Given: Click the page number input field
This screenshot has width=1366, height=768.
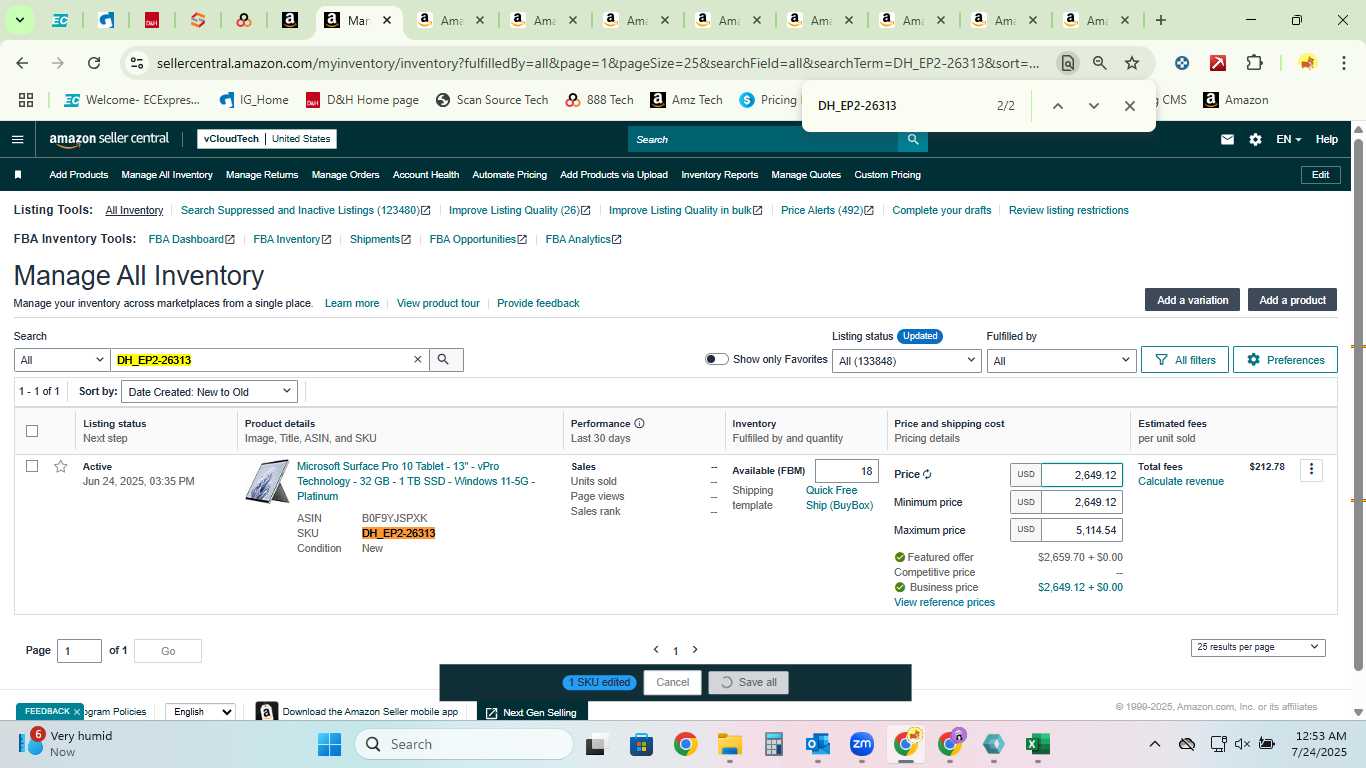Looking at the screenshot, I should click(79, 651).
